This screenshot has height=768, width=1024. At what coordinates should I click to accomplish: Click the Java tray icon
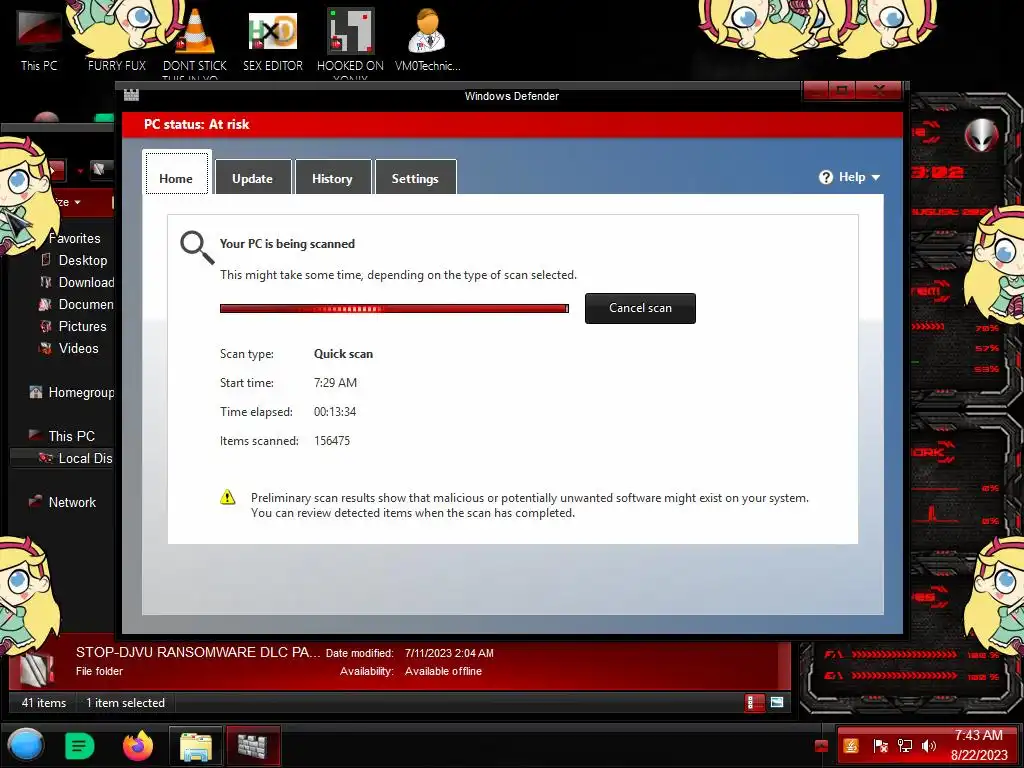tap(851, 746)
